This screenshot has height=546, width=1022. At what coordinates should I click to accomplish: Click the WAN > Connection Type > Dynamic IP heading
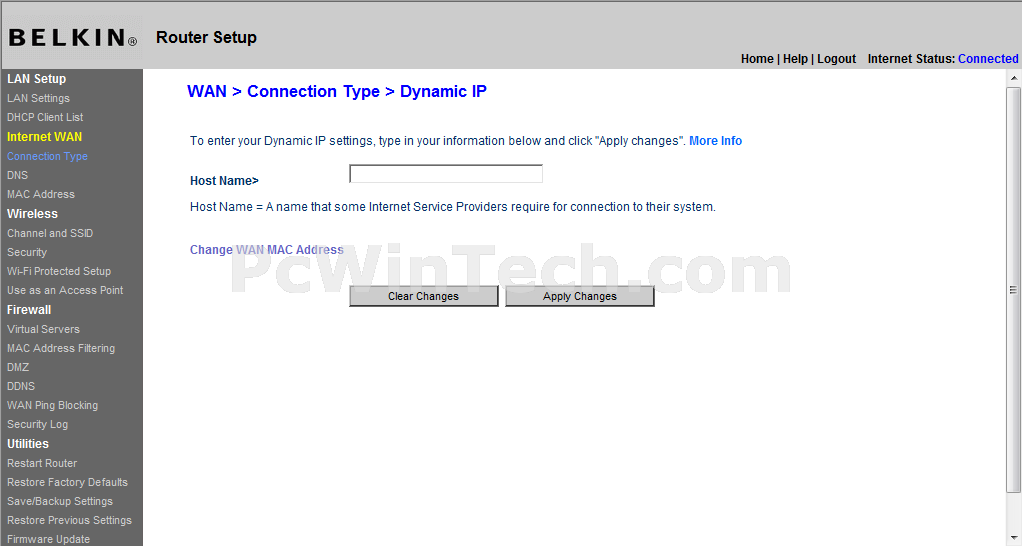tap(337, 91)
